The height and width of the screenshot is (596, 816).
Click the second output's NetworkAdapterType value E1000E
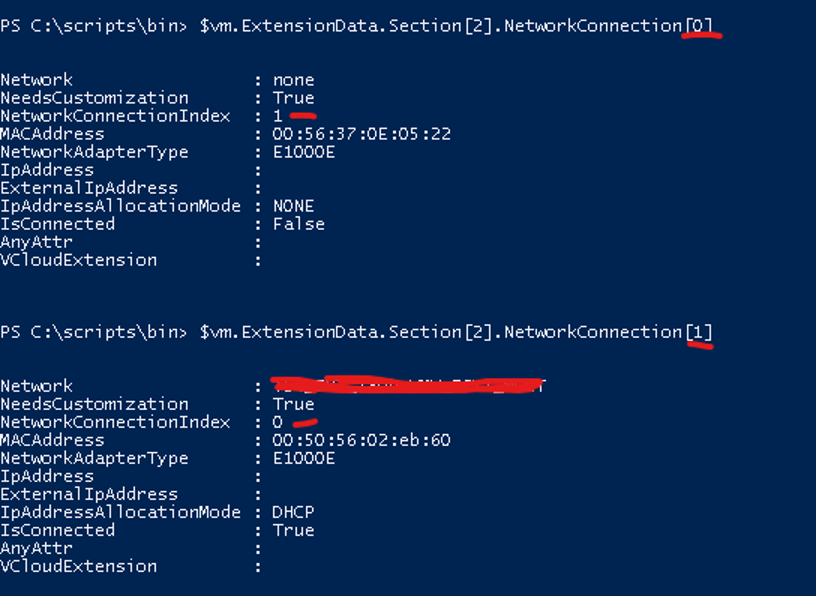pyautogui.click(x=303, y=458)
